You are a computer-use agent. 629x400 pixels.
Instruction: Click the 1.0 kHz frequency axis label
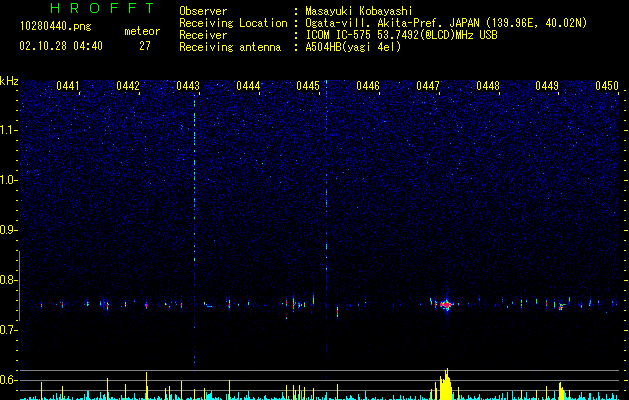click(x=9, y=180)
